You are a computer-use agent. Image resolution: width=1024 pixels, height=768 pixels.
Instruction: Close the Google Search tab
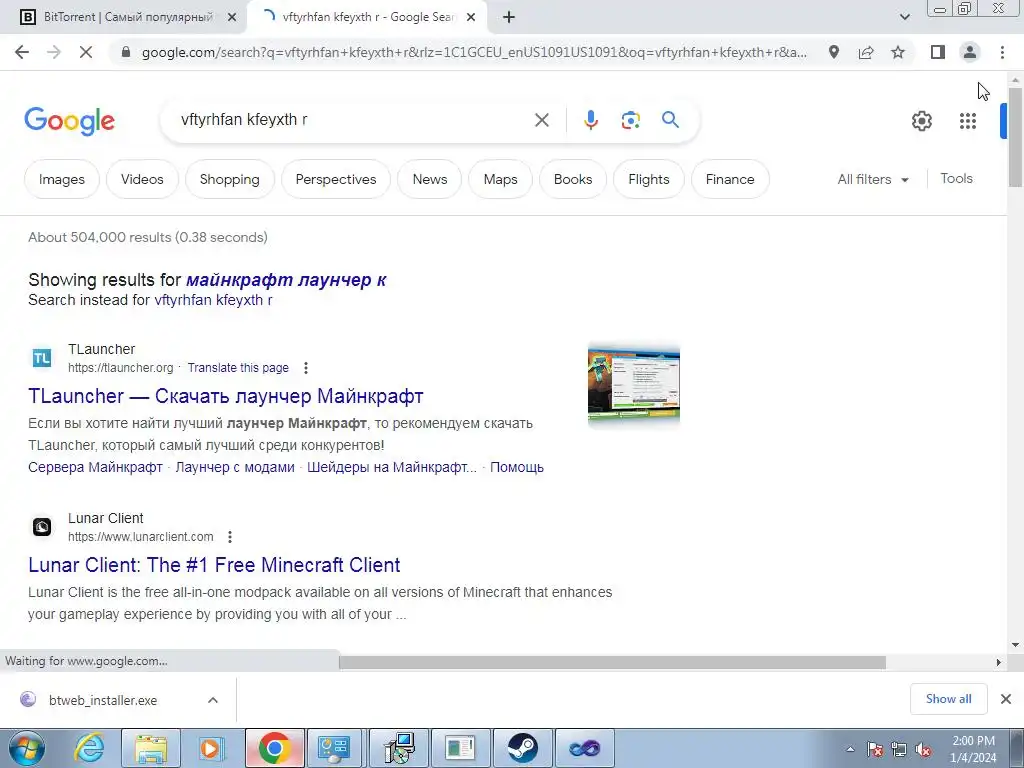tap(471, 18)
